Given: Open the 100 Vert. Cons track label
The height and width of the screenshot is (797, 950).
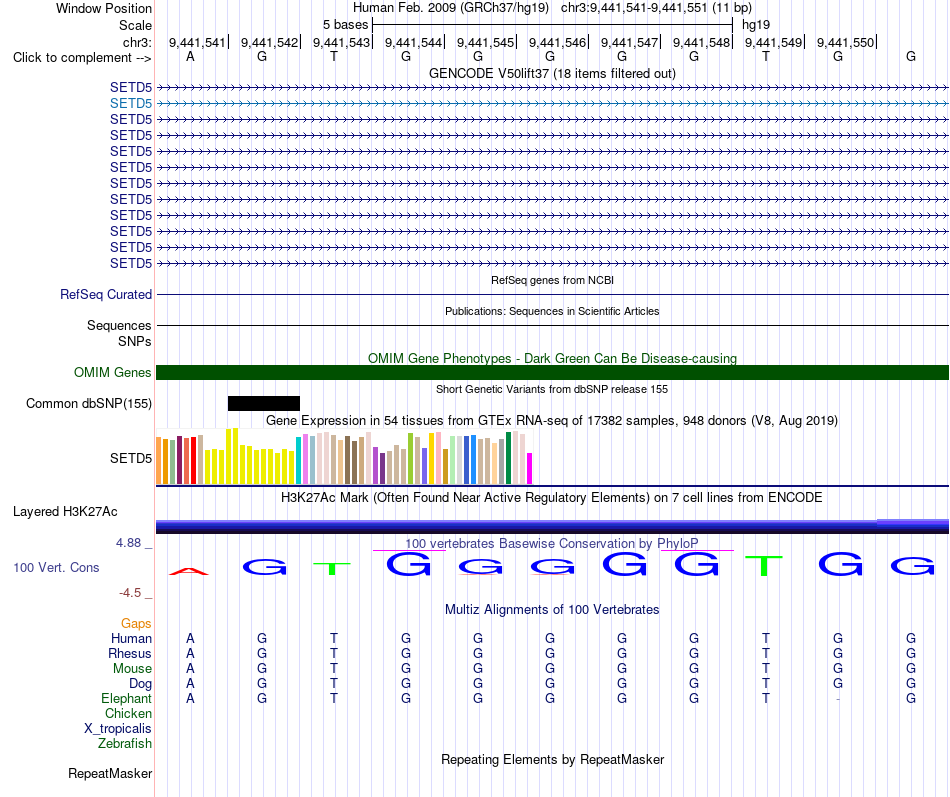Looking at the screenshot, I should tap(56, 567).
